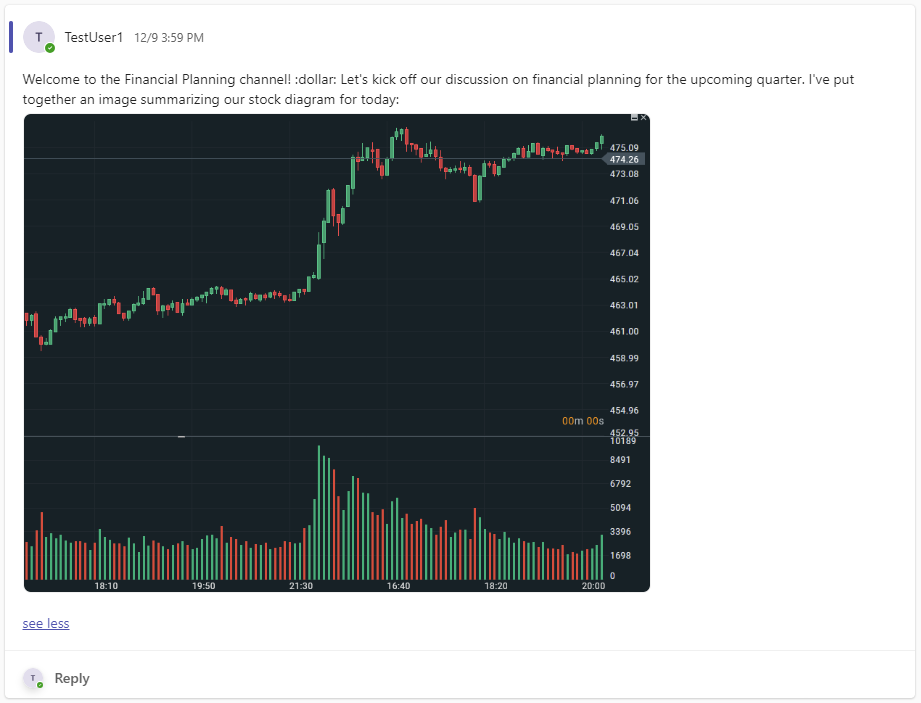
Task: Click the 475.09 price axis label
Action: click(624, 148)
